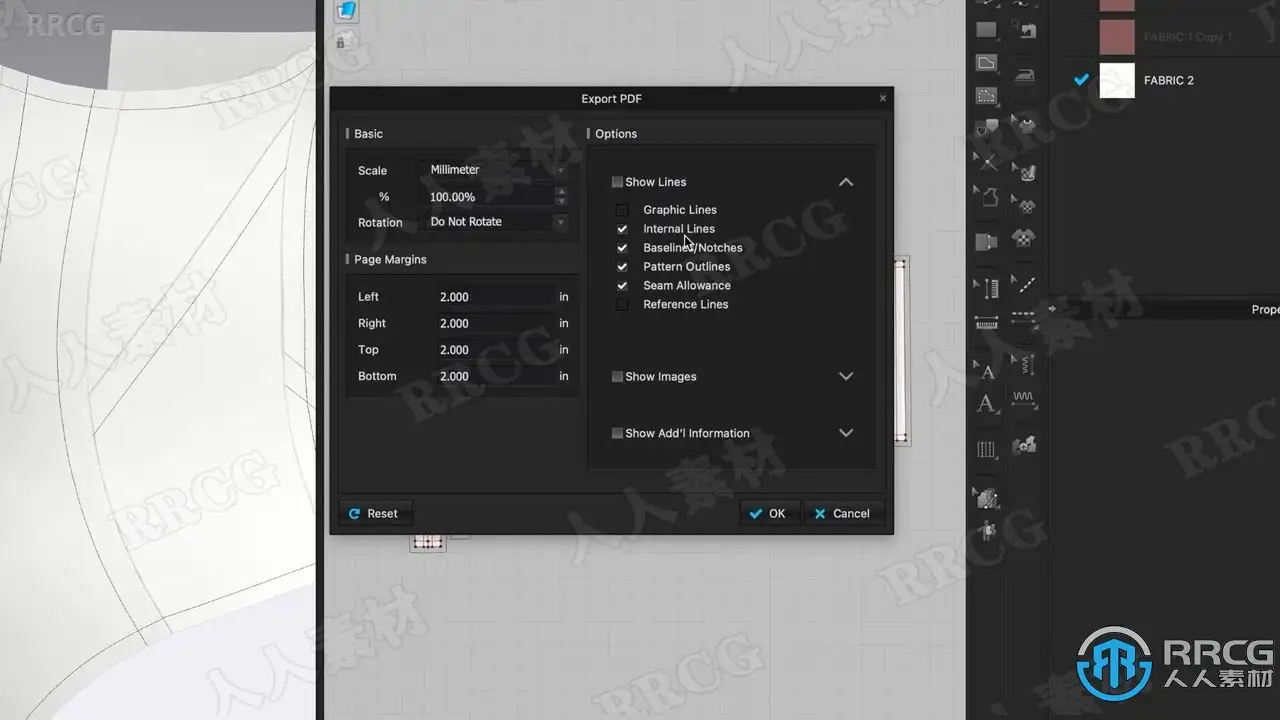Pick the checkered shirt tool without arrow
This screenshot has height=720, width=1280.
coord(1025,239)
